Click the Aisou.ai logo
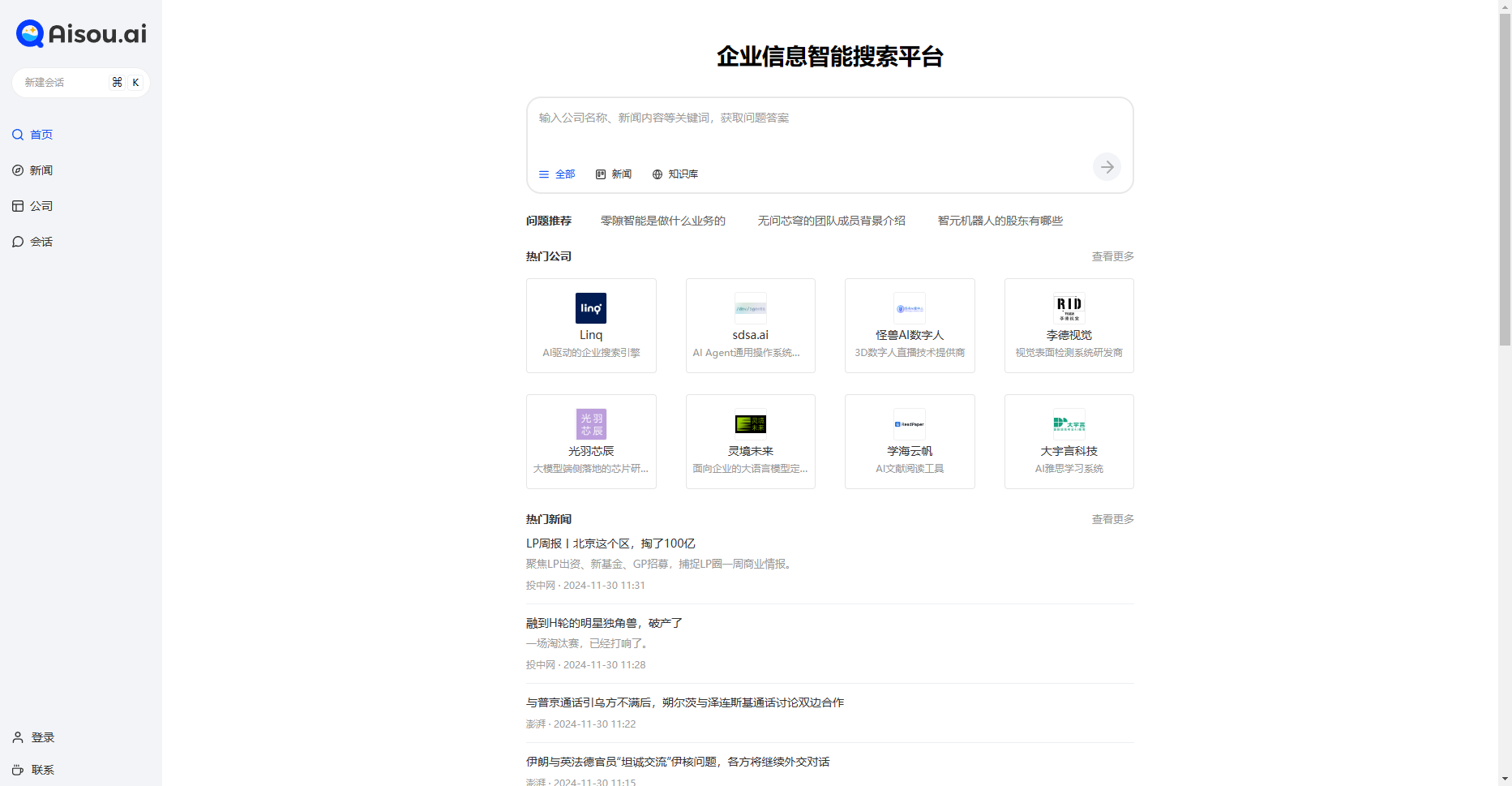Screen dimensions: 1512x786 point(81,33)
